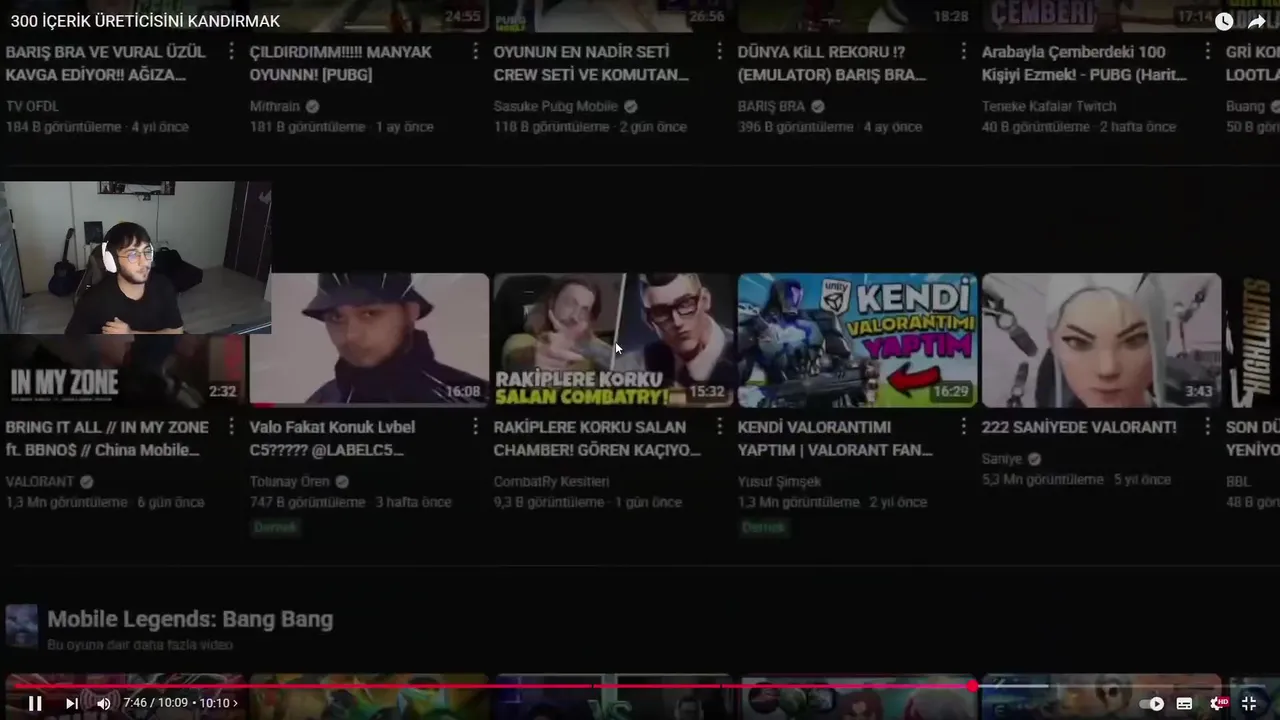This screenshot has height=720, width=1280.
Task: Open three-dot menu for ÇILDIRDIMM MANYAK OYUNNN video
Action: click(475, 51)
